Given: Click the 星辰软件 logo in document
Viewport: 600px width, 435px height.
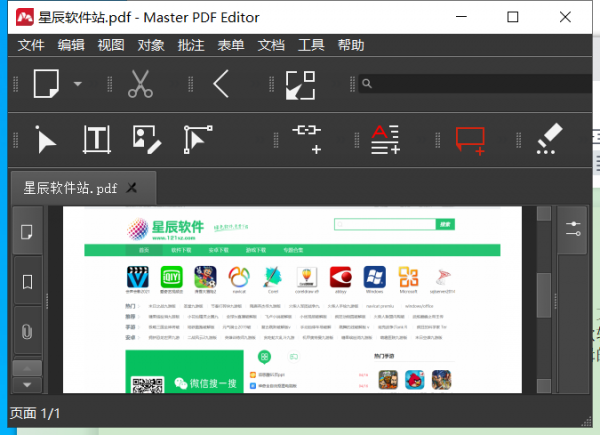Looking at the screenshot, I should [165, 229].
